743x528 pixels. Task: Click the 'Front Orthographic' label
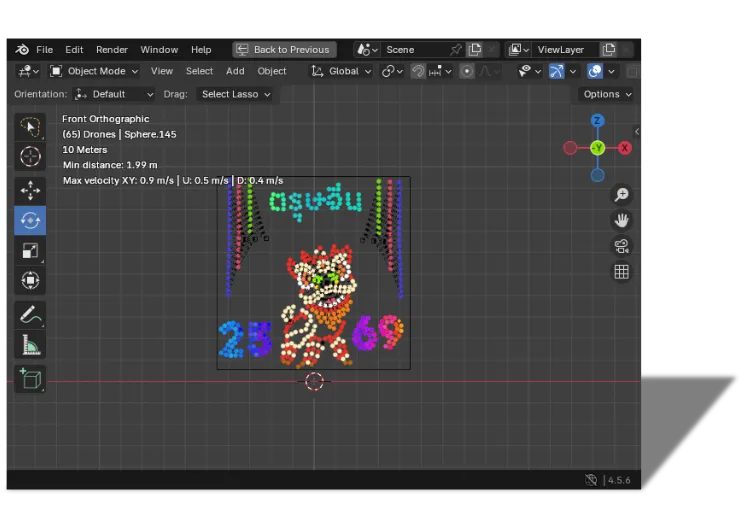point(106,119)
